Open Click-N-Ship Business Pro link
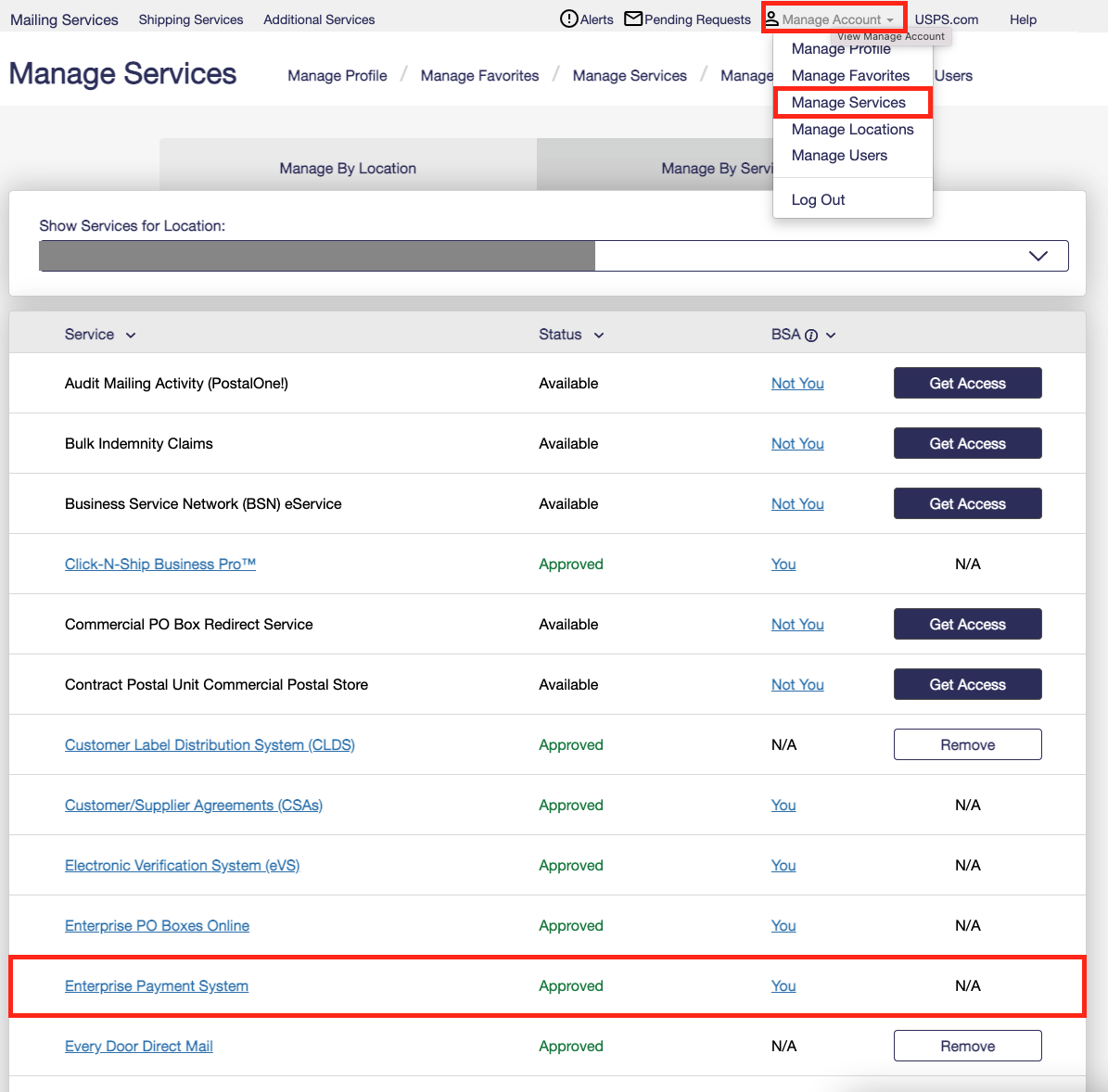Screen dimensions: 1108x1092 coord(160,565)
